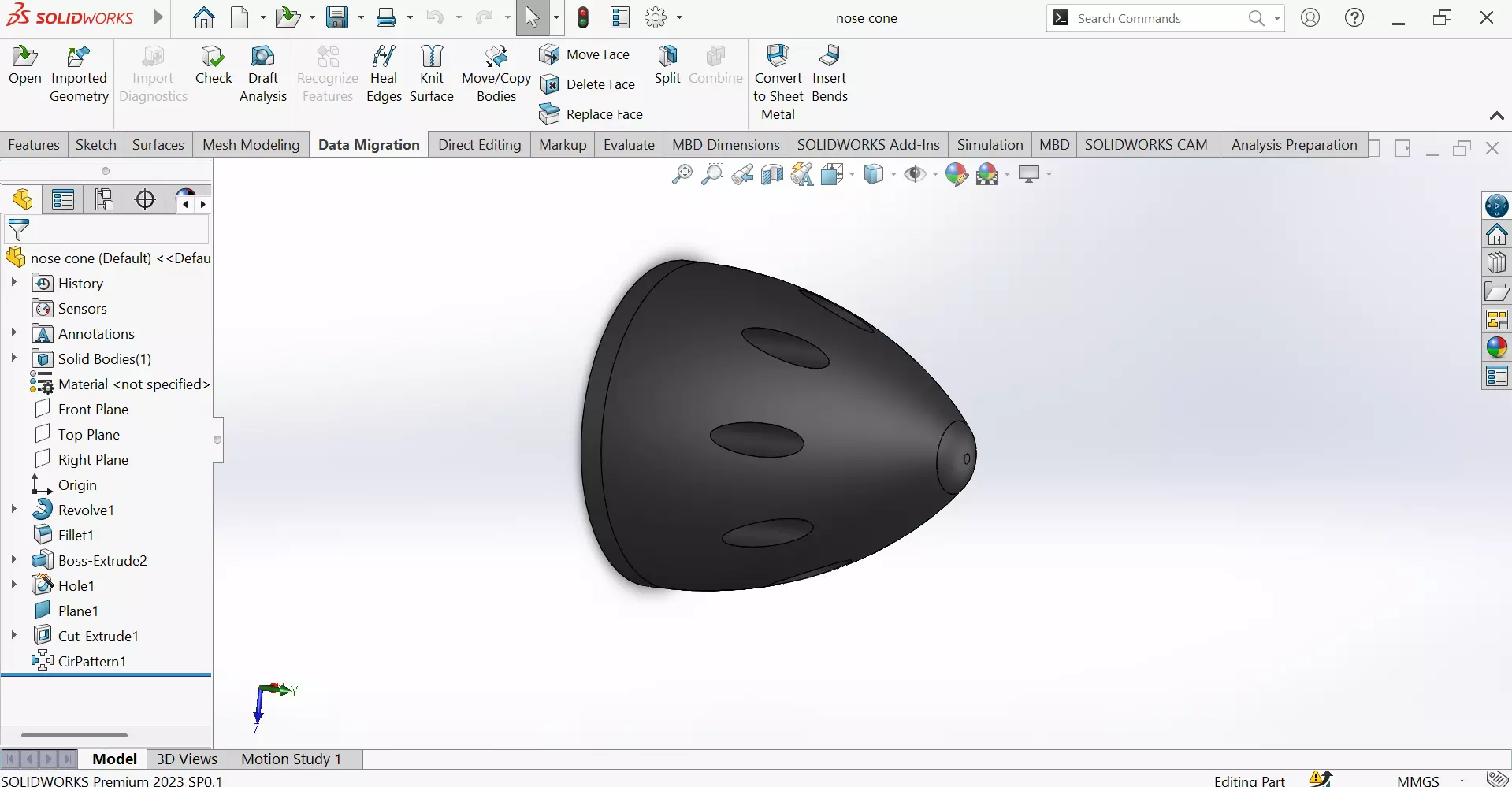This screenshot has height=787, width=1512.
Task: Click the Insert Bends tool
Action: [x=830, y=74]
